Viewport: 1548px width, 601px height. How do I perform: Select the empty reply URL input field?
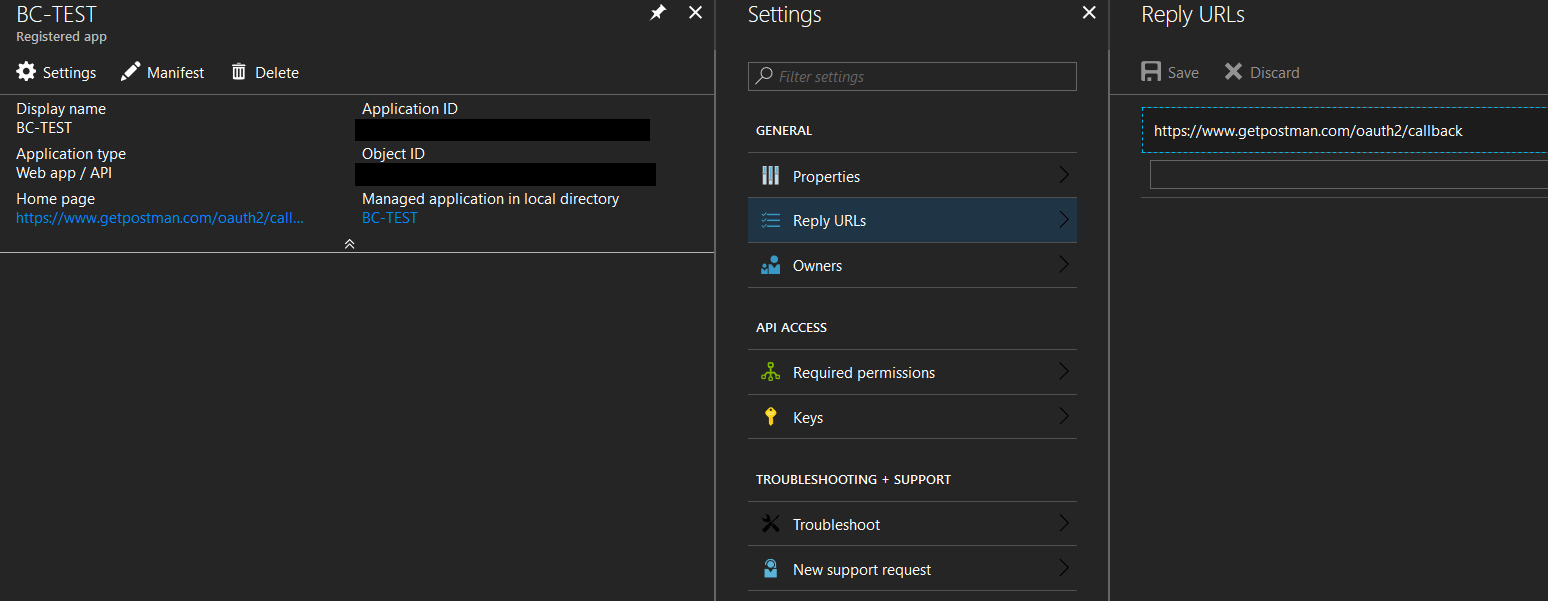pyautogui.click(x=1350, y=173)
